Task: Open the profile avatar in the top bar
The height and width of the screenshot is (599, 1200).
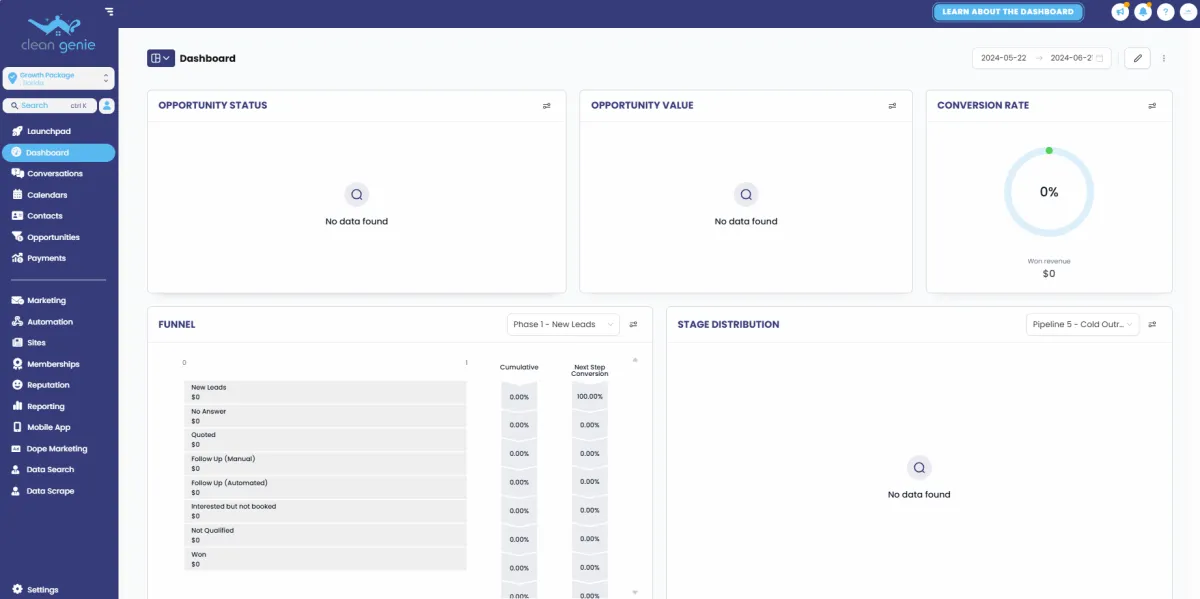Action: pos(1188,12)
